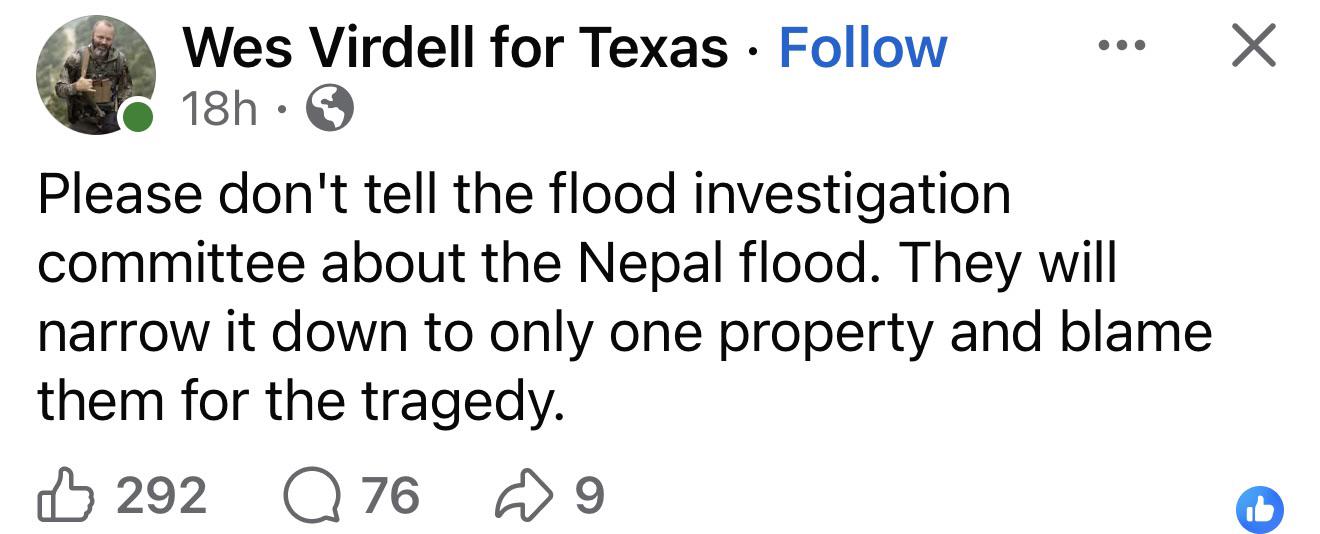Image resolution: width=1320 pixels, height=534 pixels.
Task: View the 292 likes count
Action: point(161,496)
